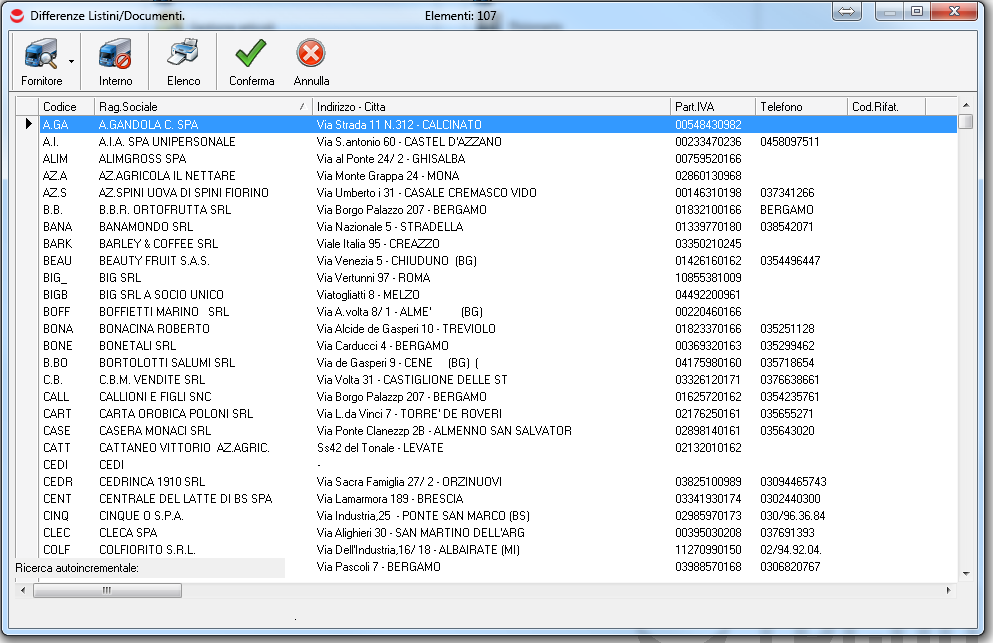Click the Indirizzo - Citta column header
Image resolution: width=993 pixels, height=643 pixels.
click(490, 106)
